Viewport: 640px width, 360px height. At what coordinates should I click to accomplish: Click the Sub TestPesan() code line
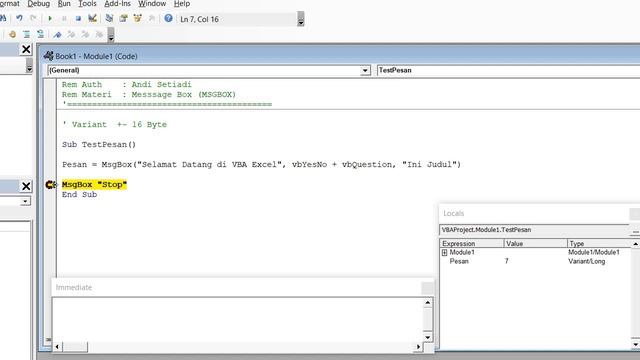99,144
